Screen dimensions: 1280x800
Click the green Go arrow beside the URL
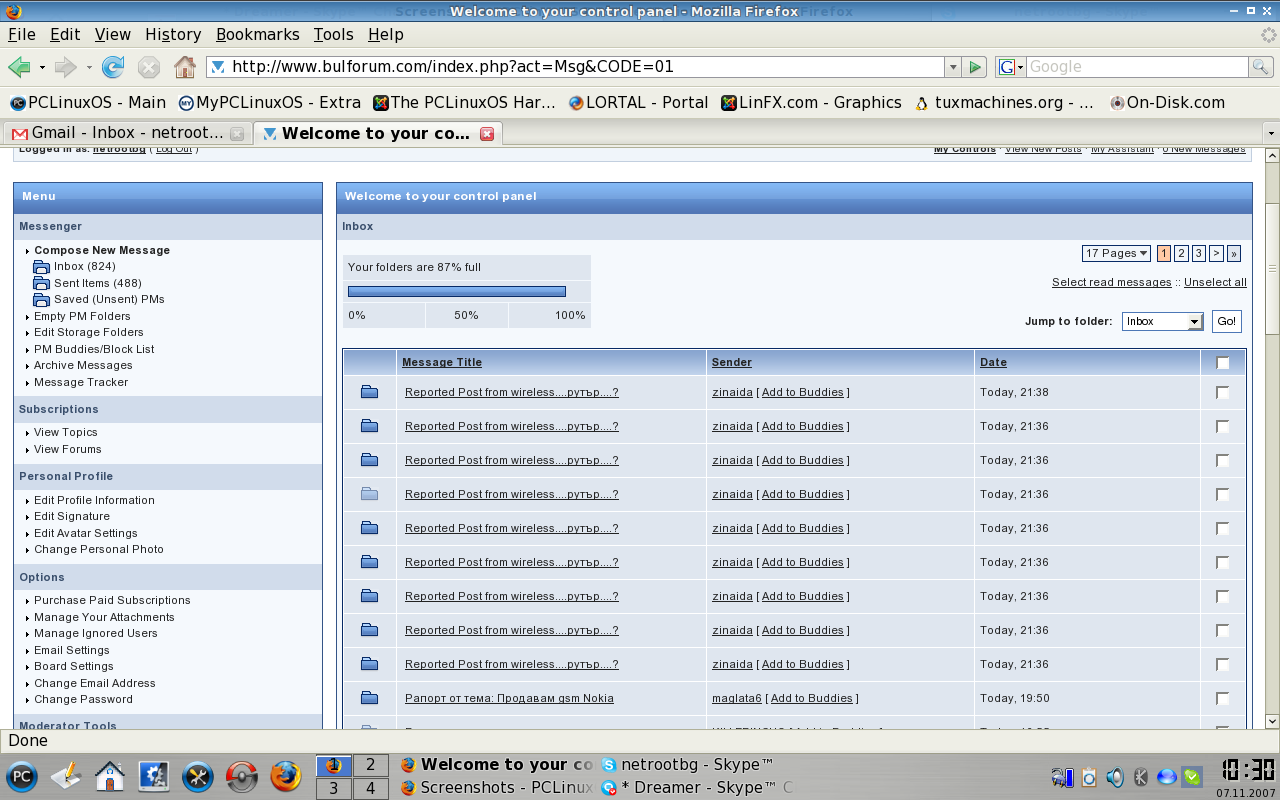[x=975, y=67]
